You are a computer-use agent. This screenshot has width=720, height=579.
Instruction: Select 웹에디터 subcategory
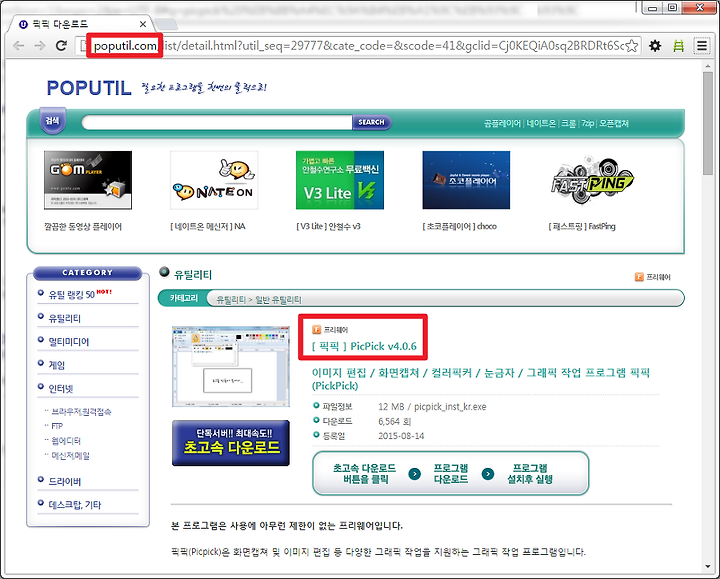coord(66,441)
